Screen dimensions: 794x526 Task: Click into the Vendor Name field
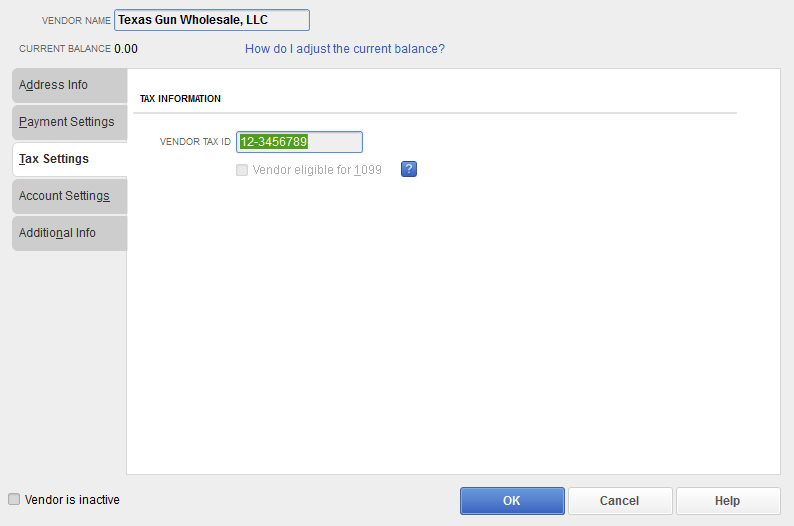pyautogui.click(x=212, y=20)
